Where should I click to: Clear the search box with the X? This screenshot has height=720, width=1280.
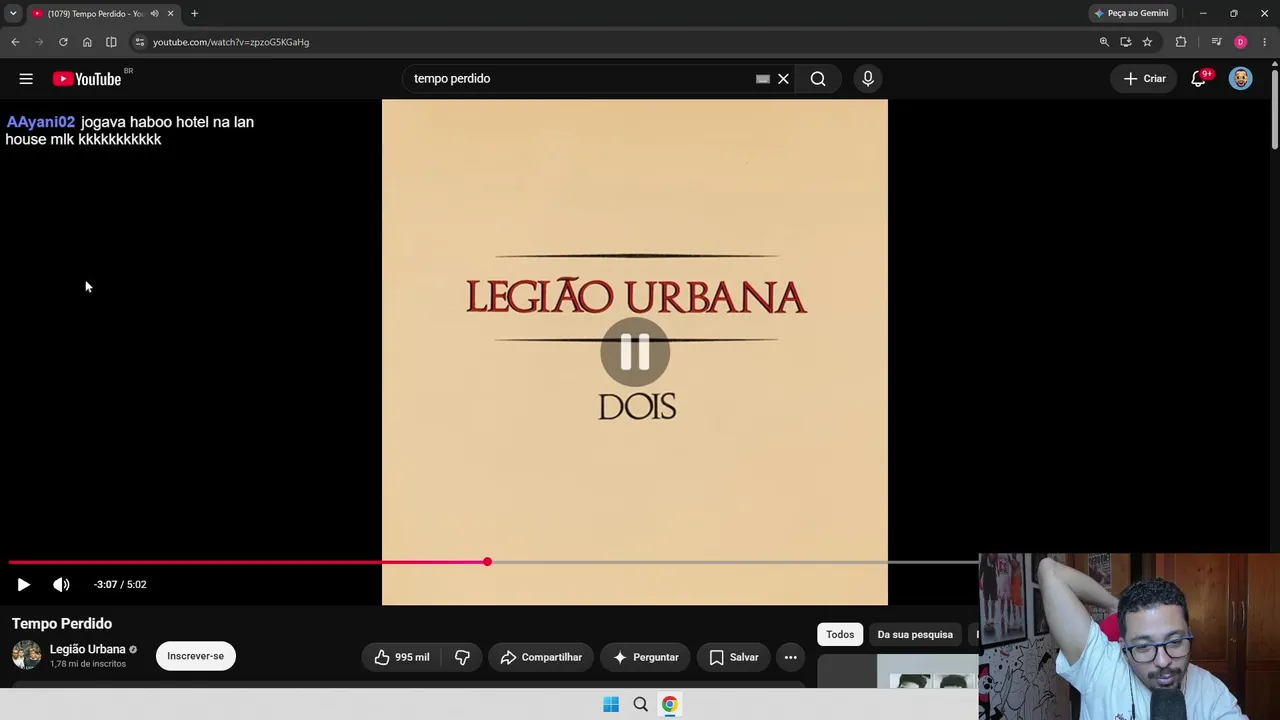pos(783,79)
